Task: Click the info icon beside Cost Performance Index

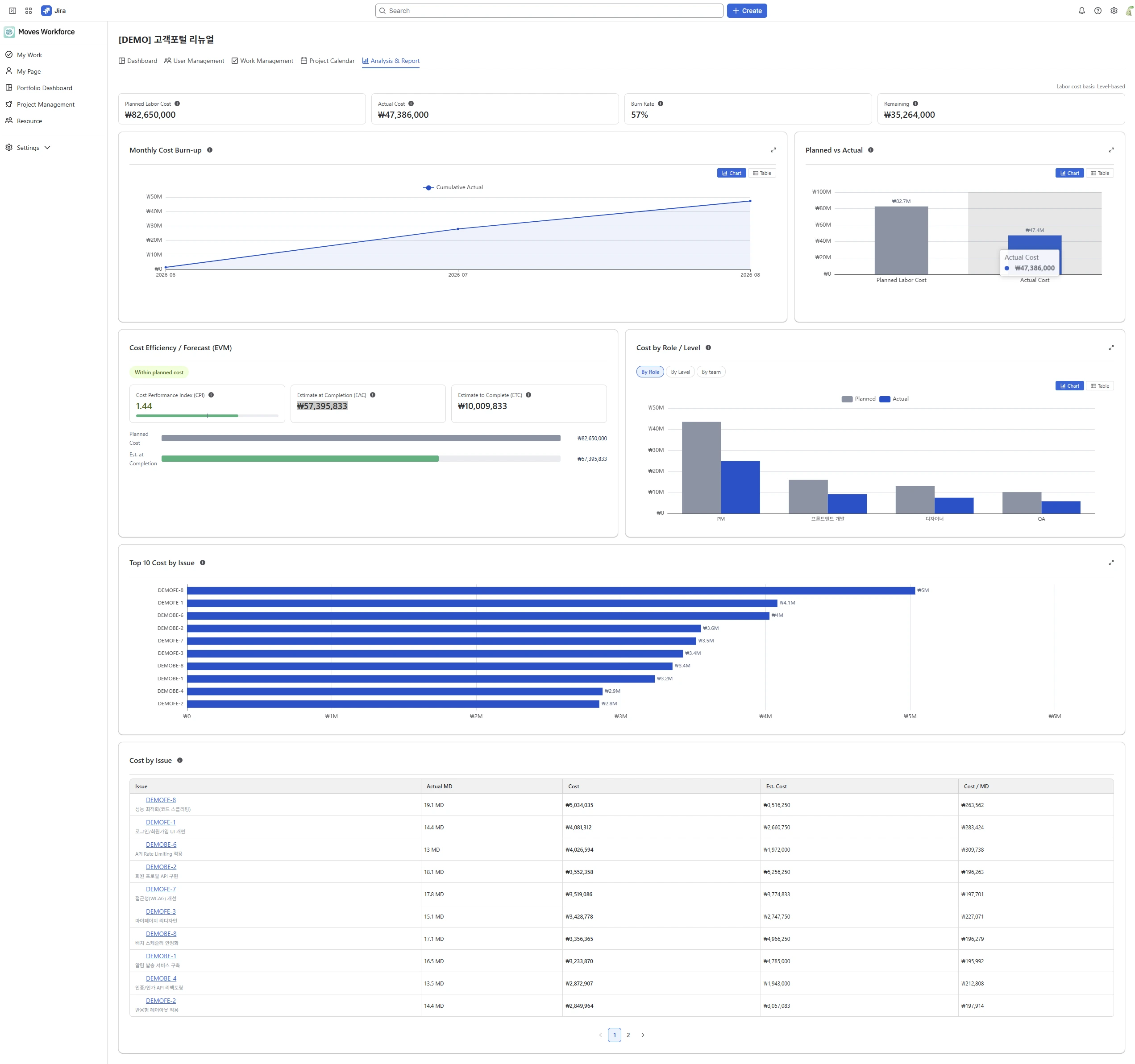Action: (x=211, y=395)
